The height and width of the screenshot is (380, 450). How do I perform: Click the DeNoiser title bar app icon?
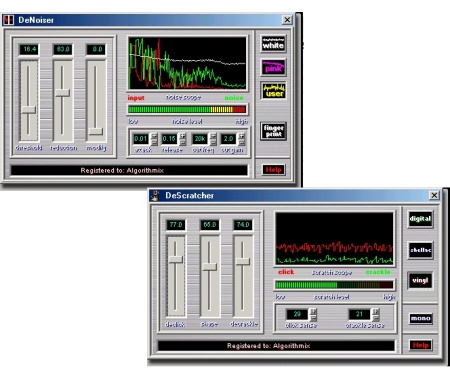8,20
